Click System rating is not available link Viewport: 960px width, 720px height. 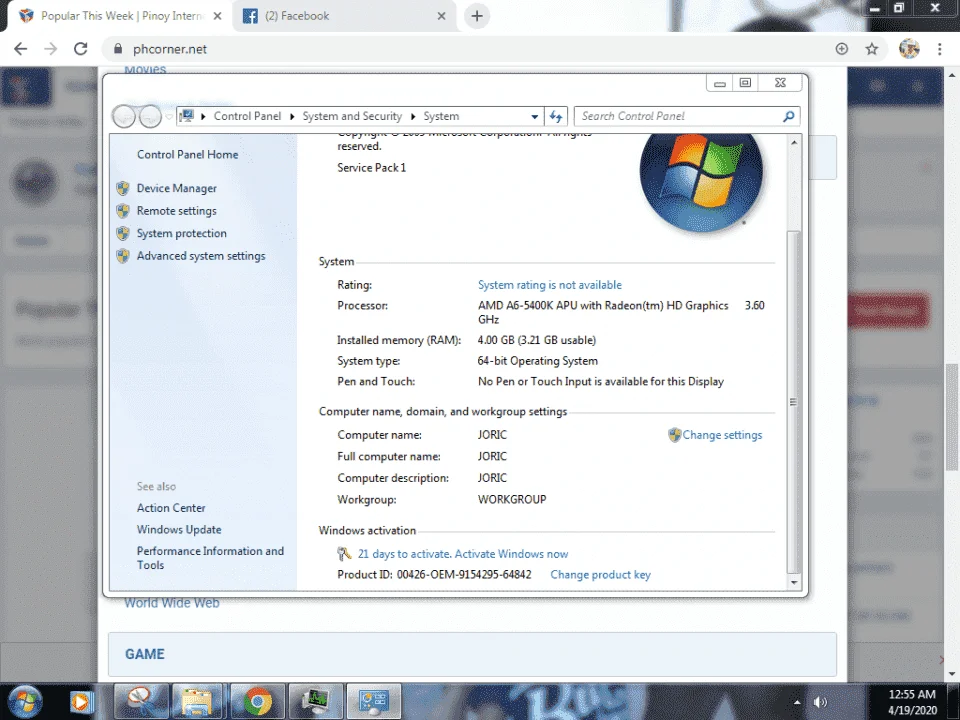549,285
